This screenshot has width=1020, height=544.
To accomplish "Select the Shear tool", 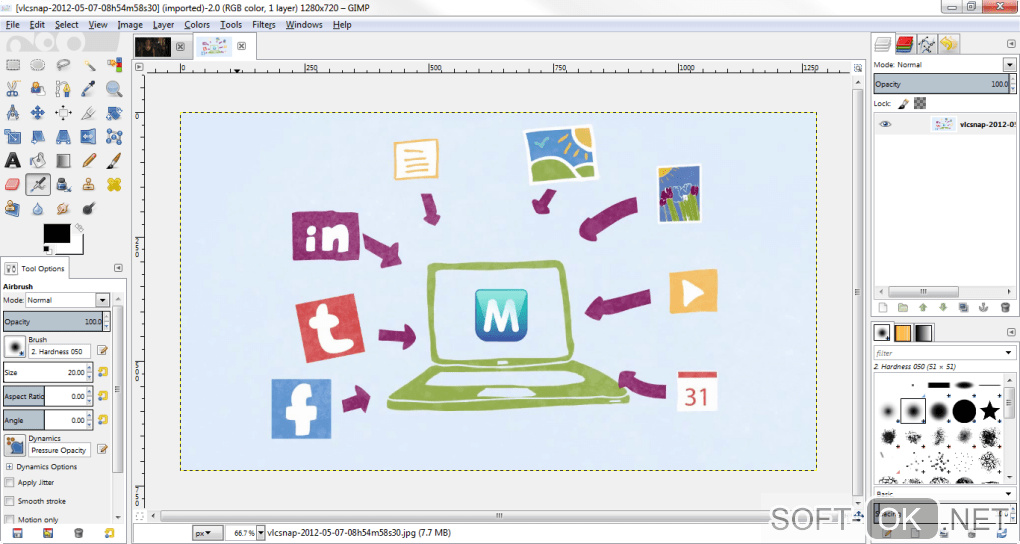I will pyautogui.click(x=38, y=137).
